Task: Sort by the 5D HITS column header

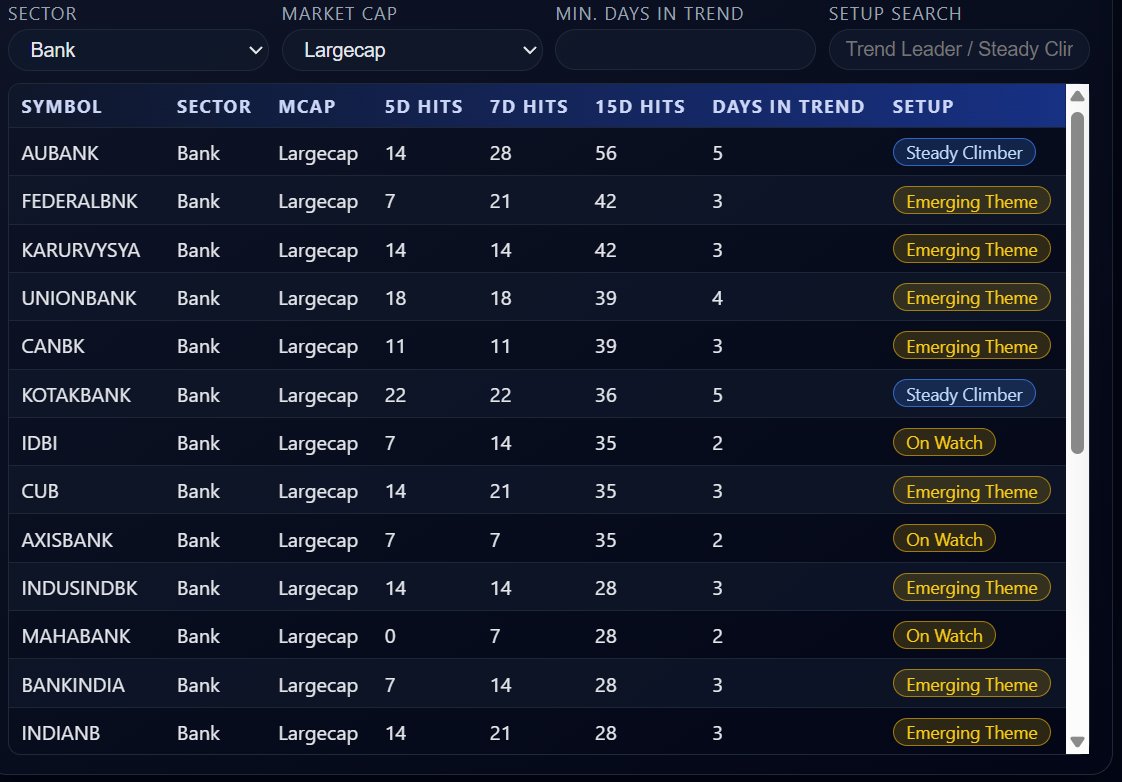Action: click(424, 107)
